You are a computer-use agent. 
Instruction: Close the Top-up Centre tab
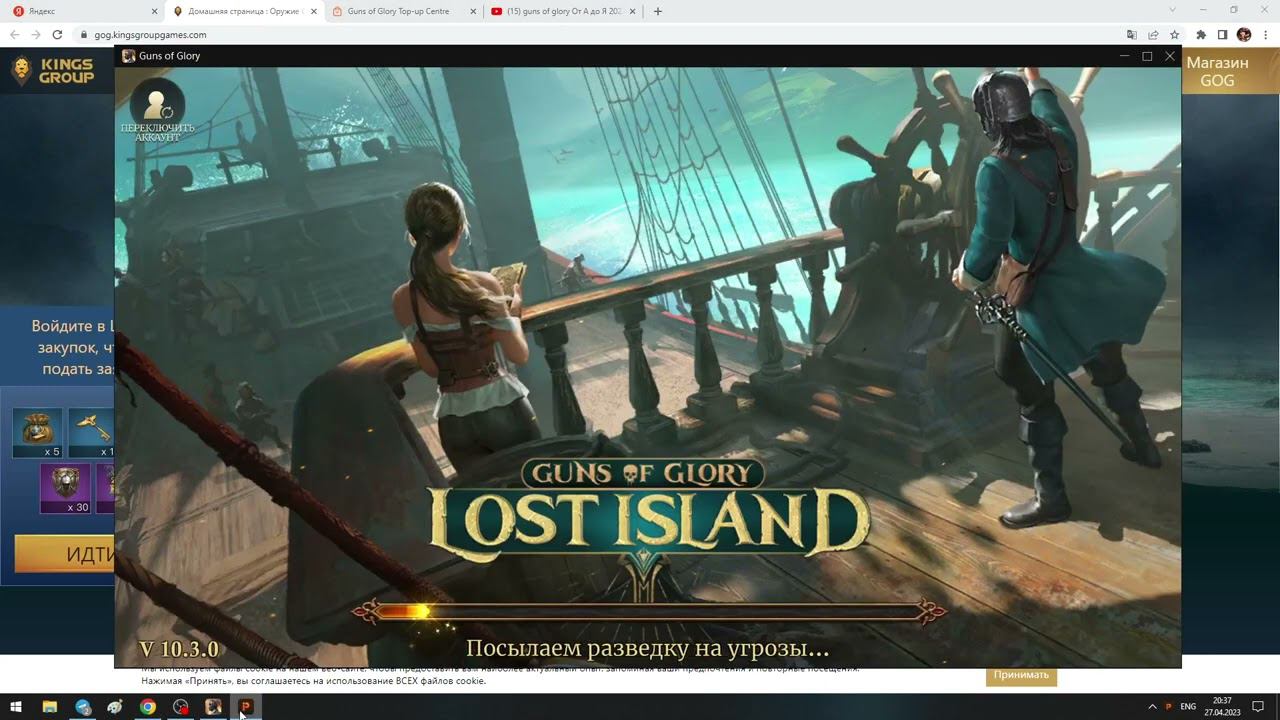pyautogui.click(x=473, y=11)
